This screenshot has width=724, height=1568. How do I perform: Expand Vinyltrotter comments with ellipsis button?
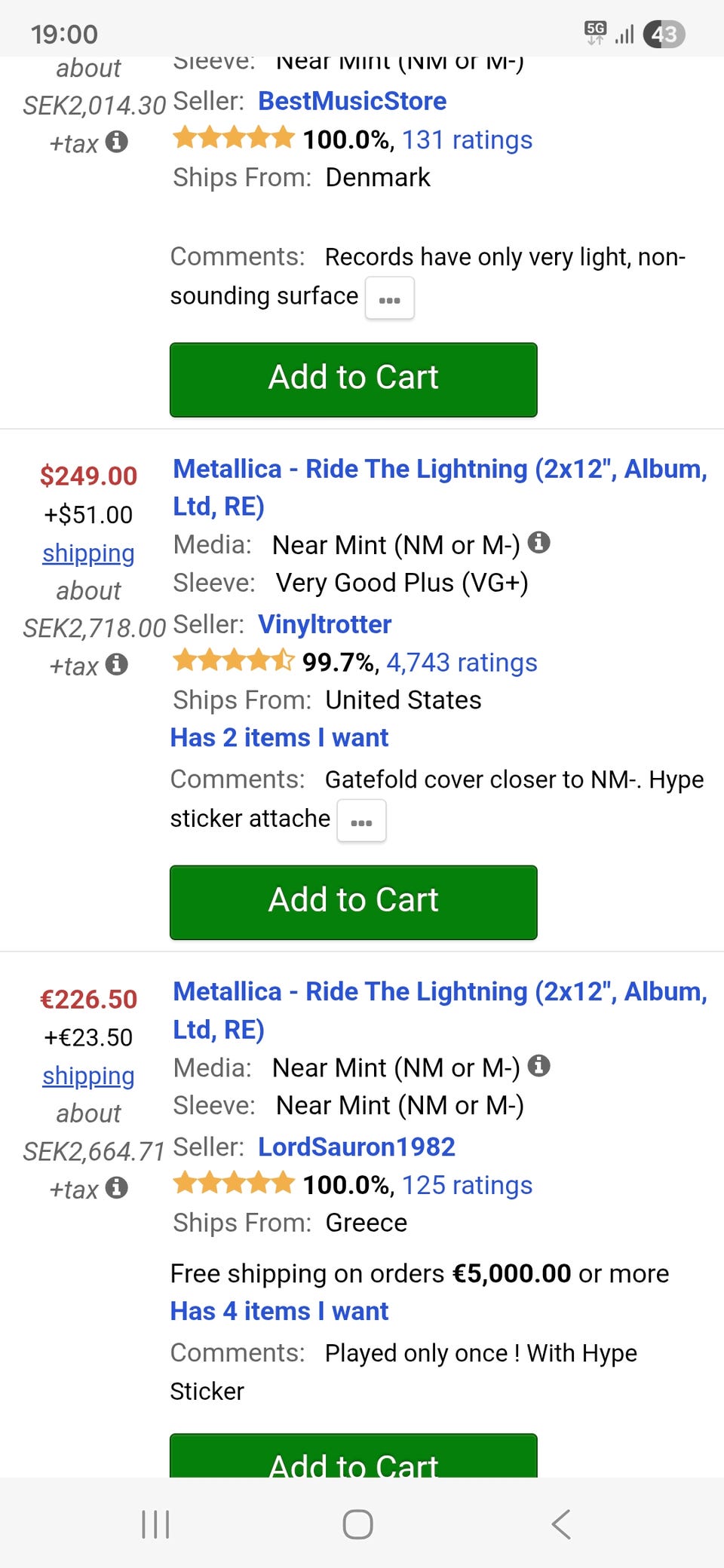(x=361, y=822)
